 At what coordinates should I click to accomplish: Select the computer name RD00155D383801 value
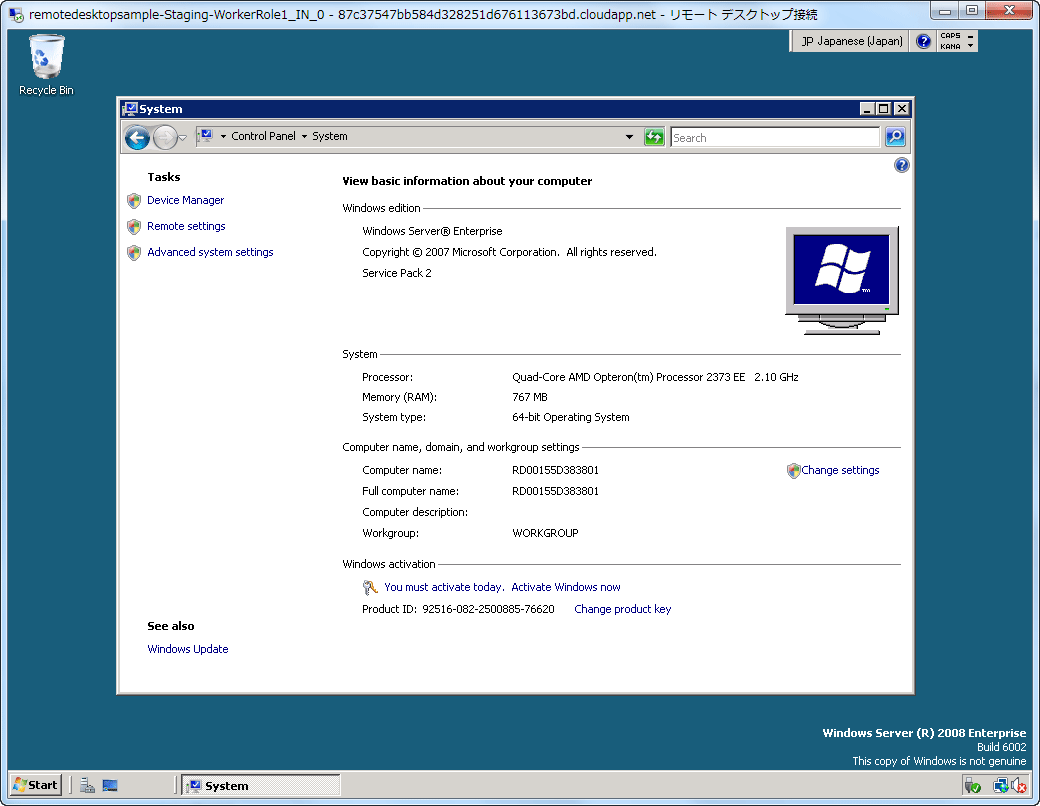555,470
